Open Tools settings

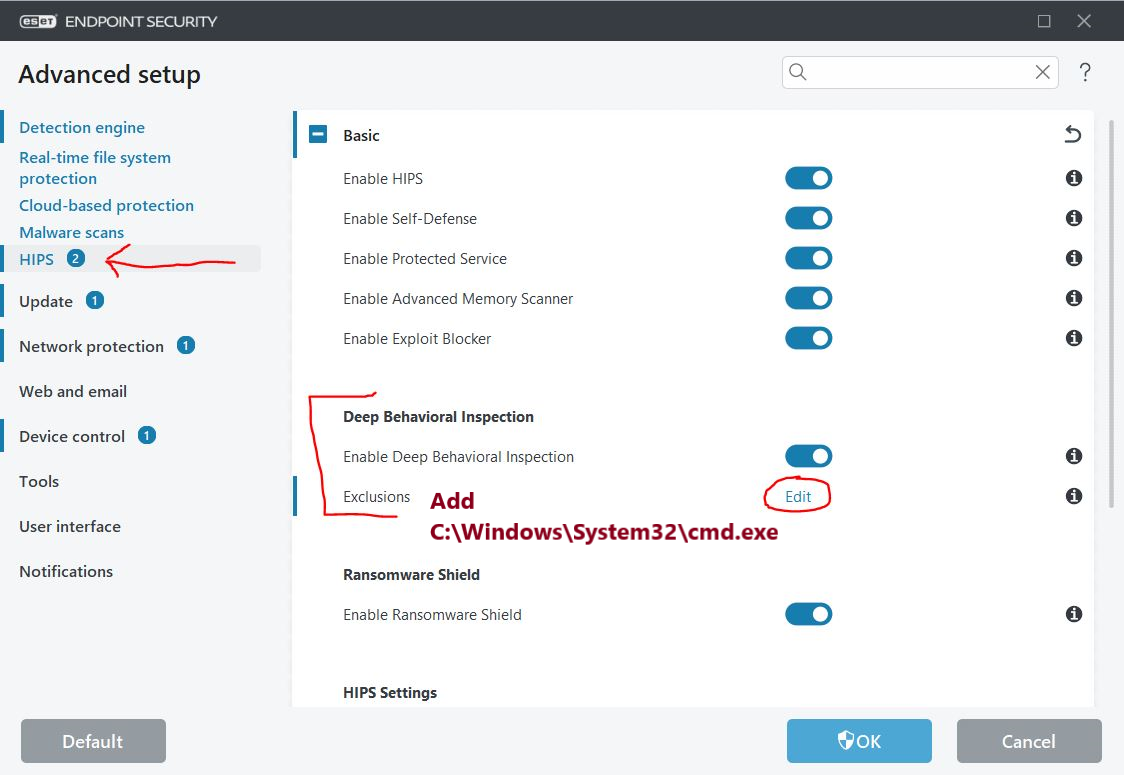[39, 481]
